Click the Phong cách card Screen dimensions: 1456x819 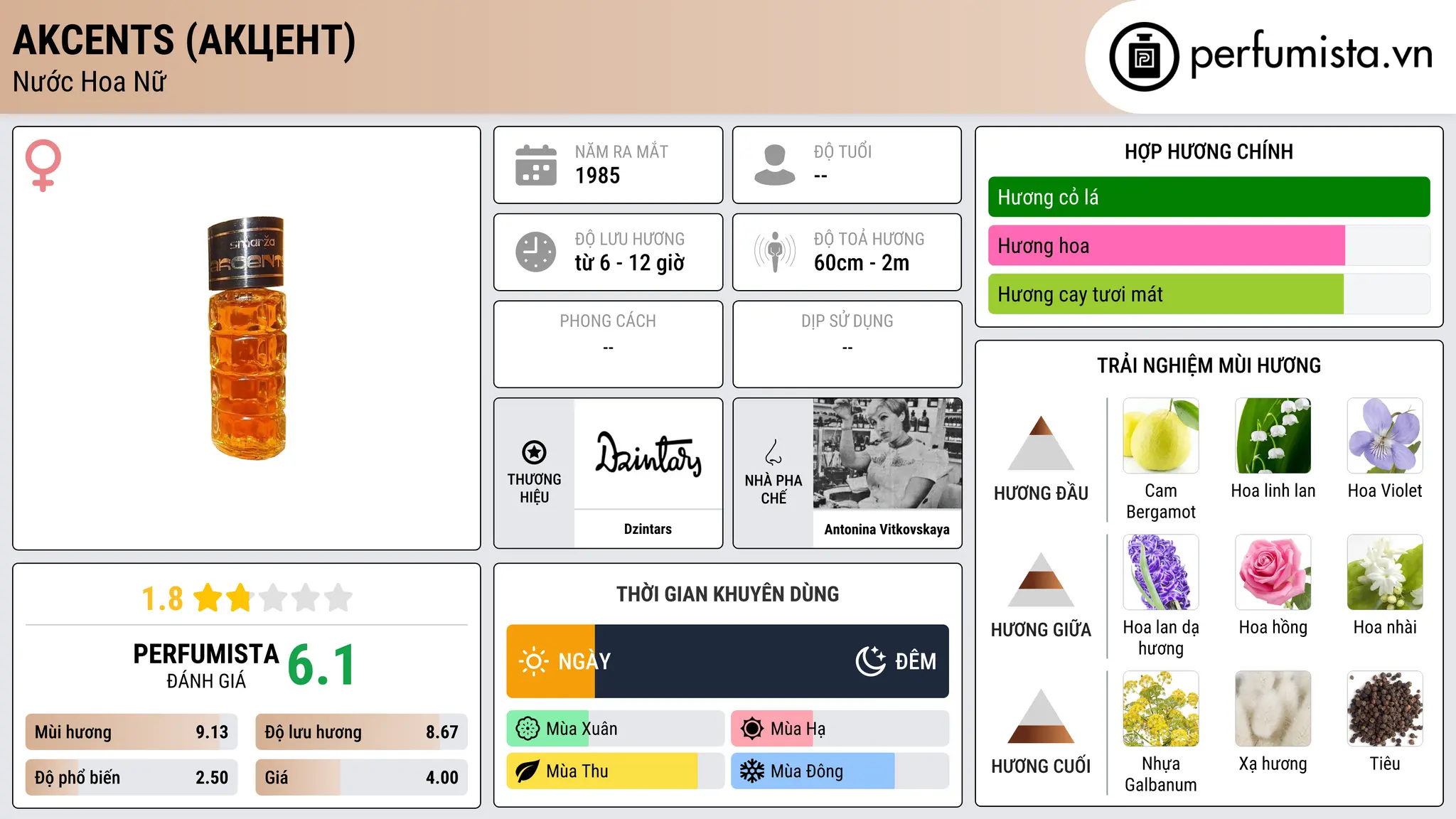[x=609, y=344]
